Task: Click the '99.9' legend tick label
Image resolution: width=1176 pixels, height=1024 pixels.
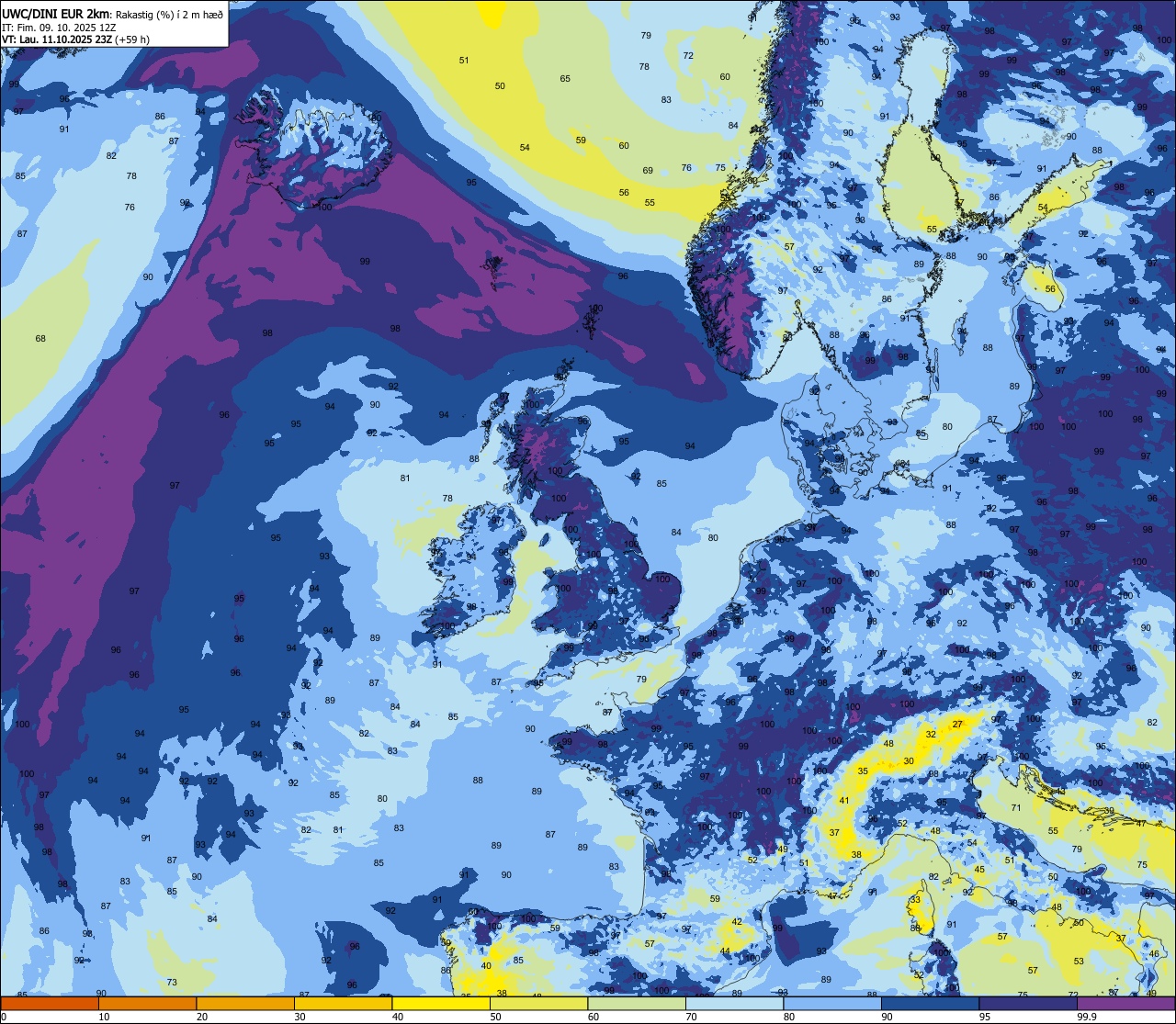Action: 1087,1017
